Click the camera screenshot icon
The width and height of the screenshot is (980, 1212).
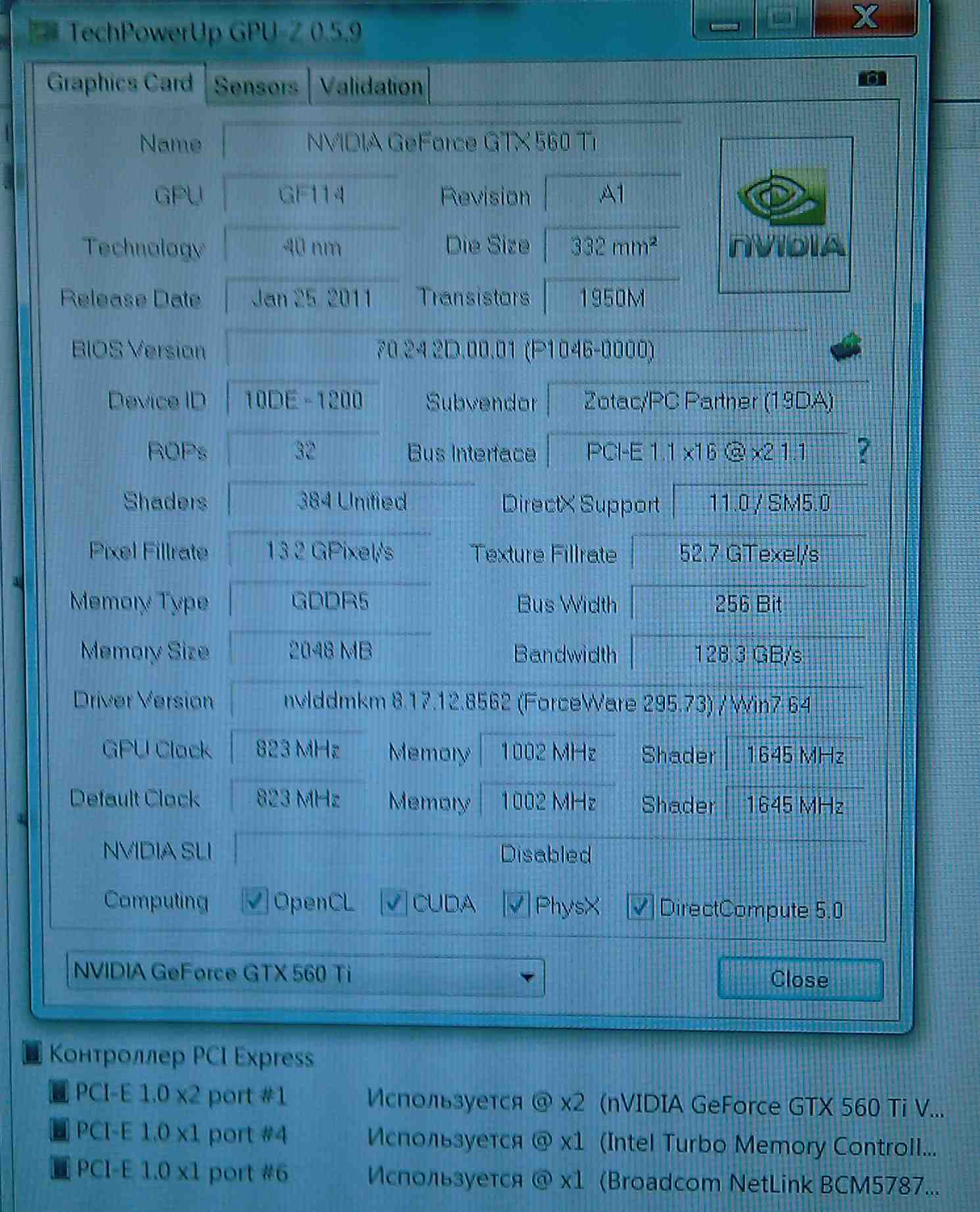pyautogui.click(x=872, y=79)
